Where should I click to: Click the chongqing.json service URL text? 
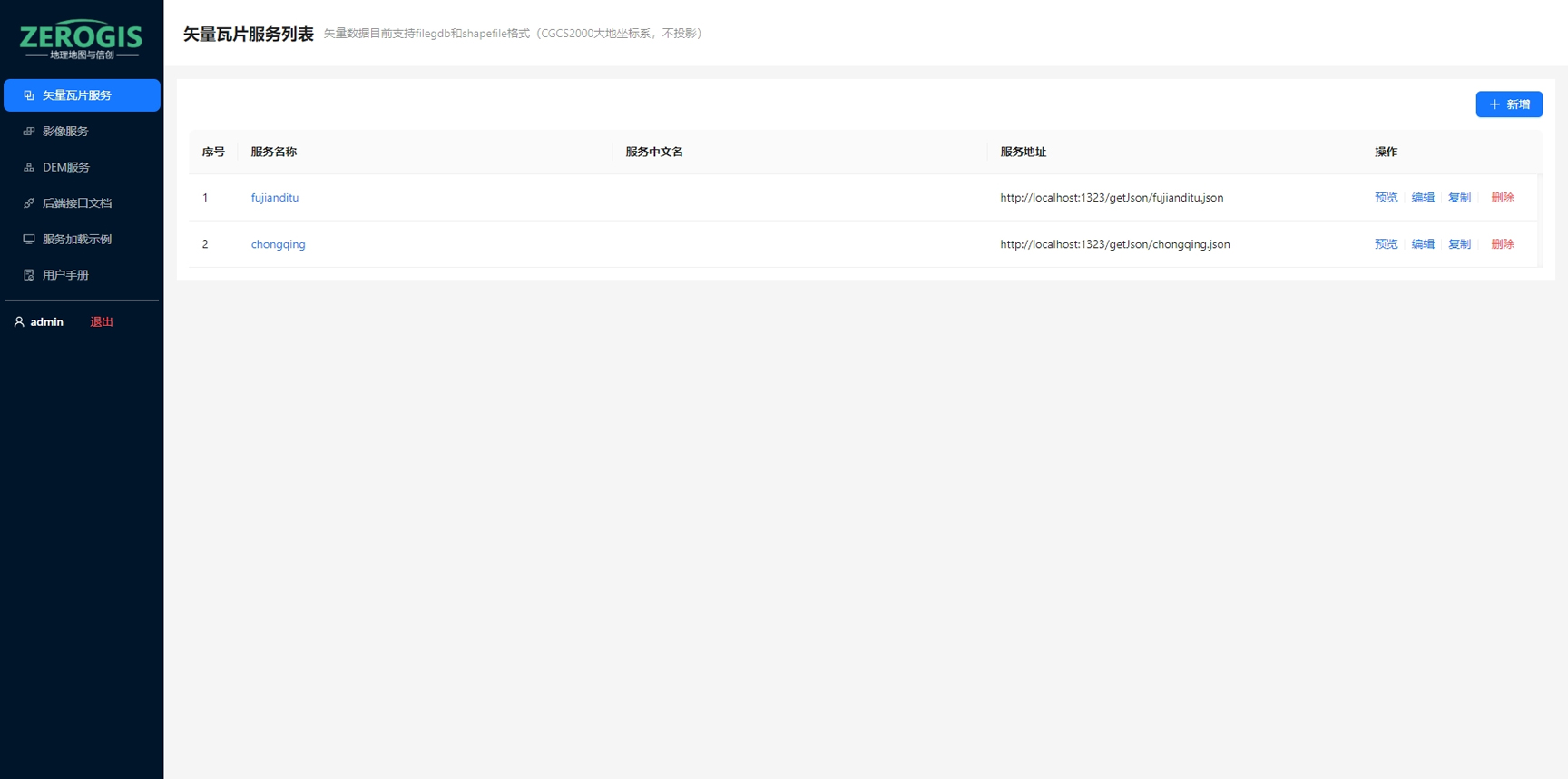pyautogui.click(x=1115, y=244)
